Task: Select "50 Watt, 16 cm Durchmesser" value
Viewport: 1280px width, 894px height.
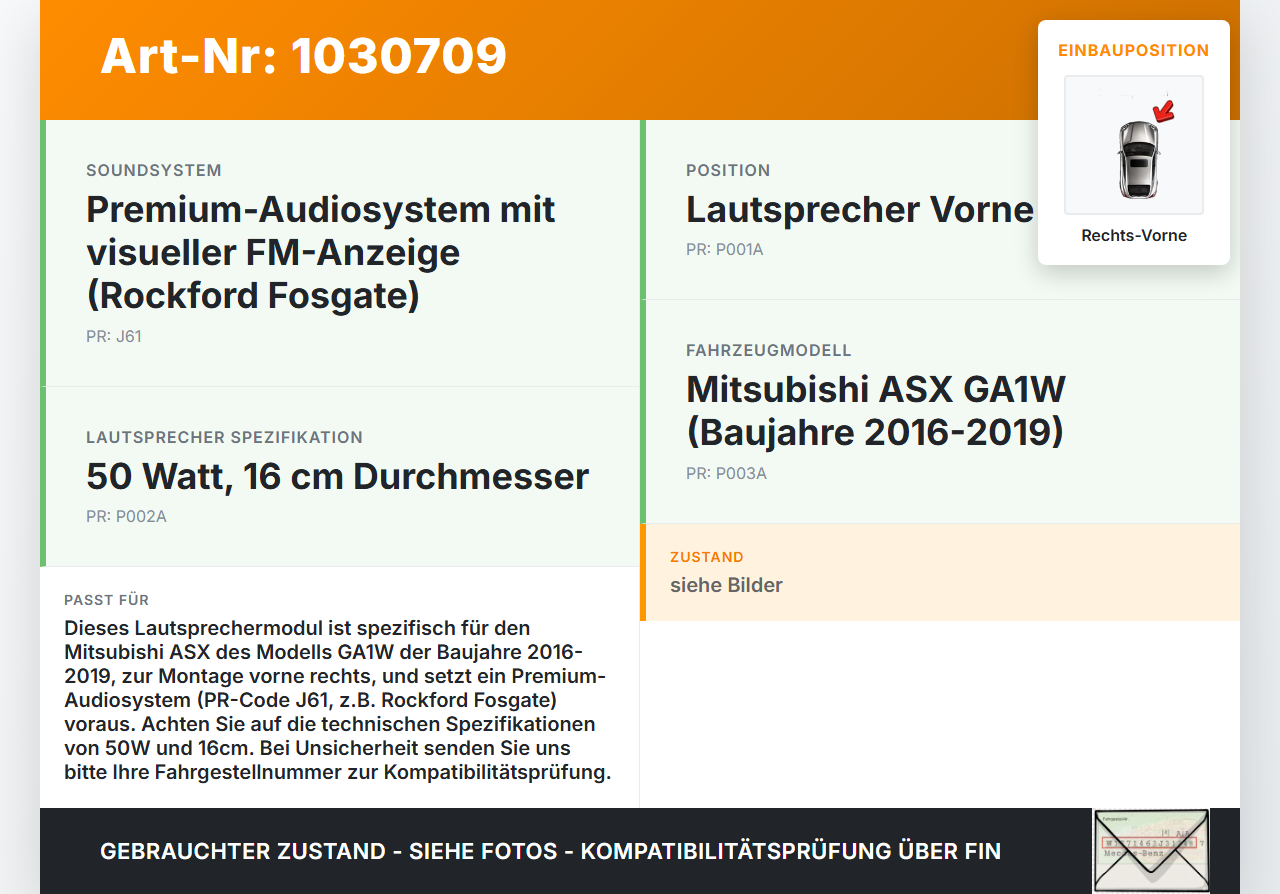Action: pos(337,476)
